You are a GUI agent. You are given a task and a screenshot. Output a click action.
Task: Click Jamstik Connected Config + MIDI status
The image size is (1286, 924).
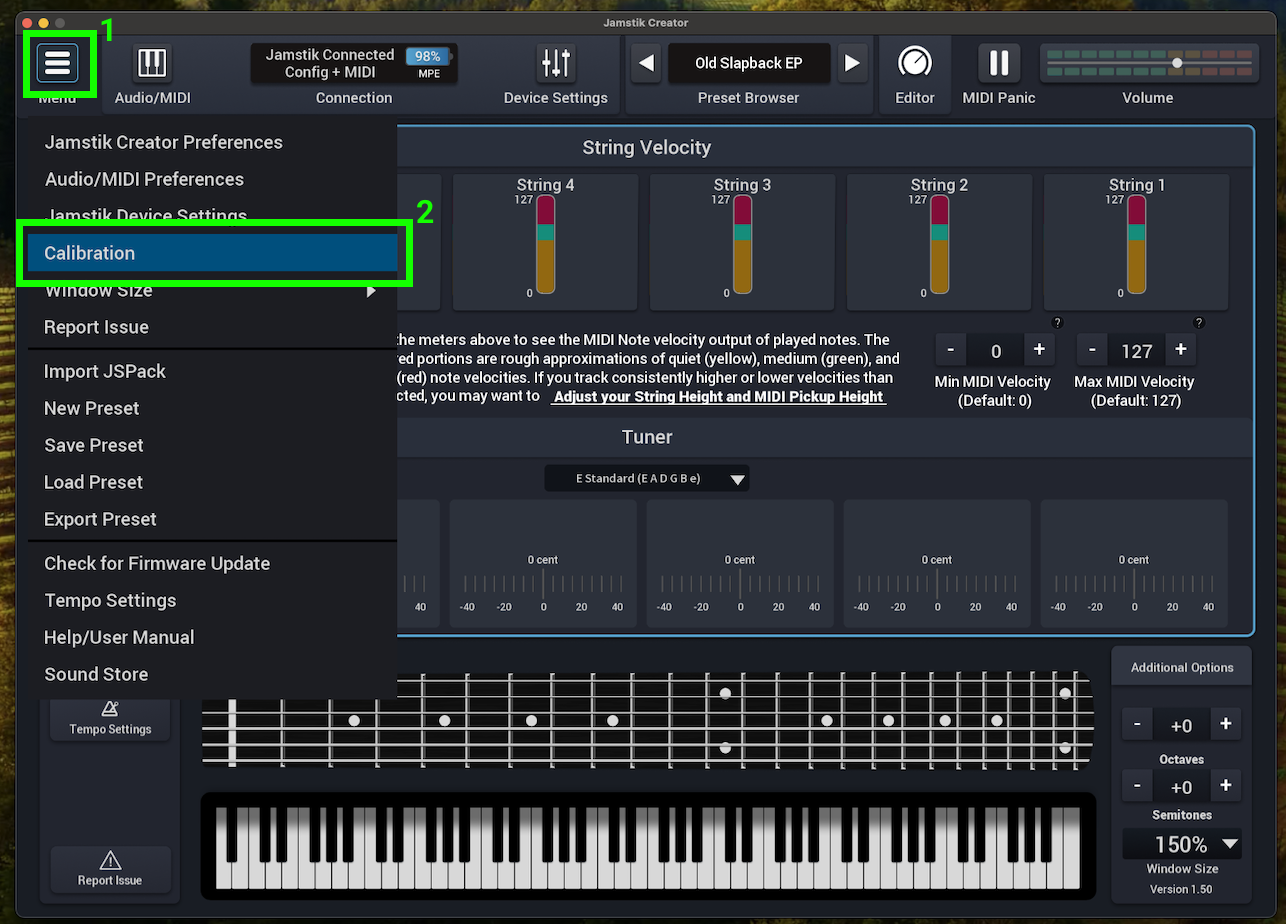(330, 63)
